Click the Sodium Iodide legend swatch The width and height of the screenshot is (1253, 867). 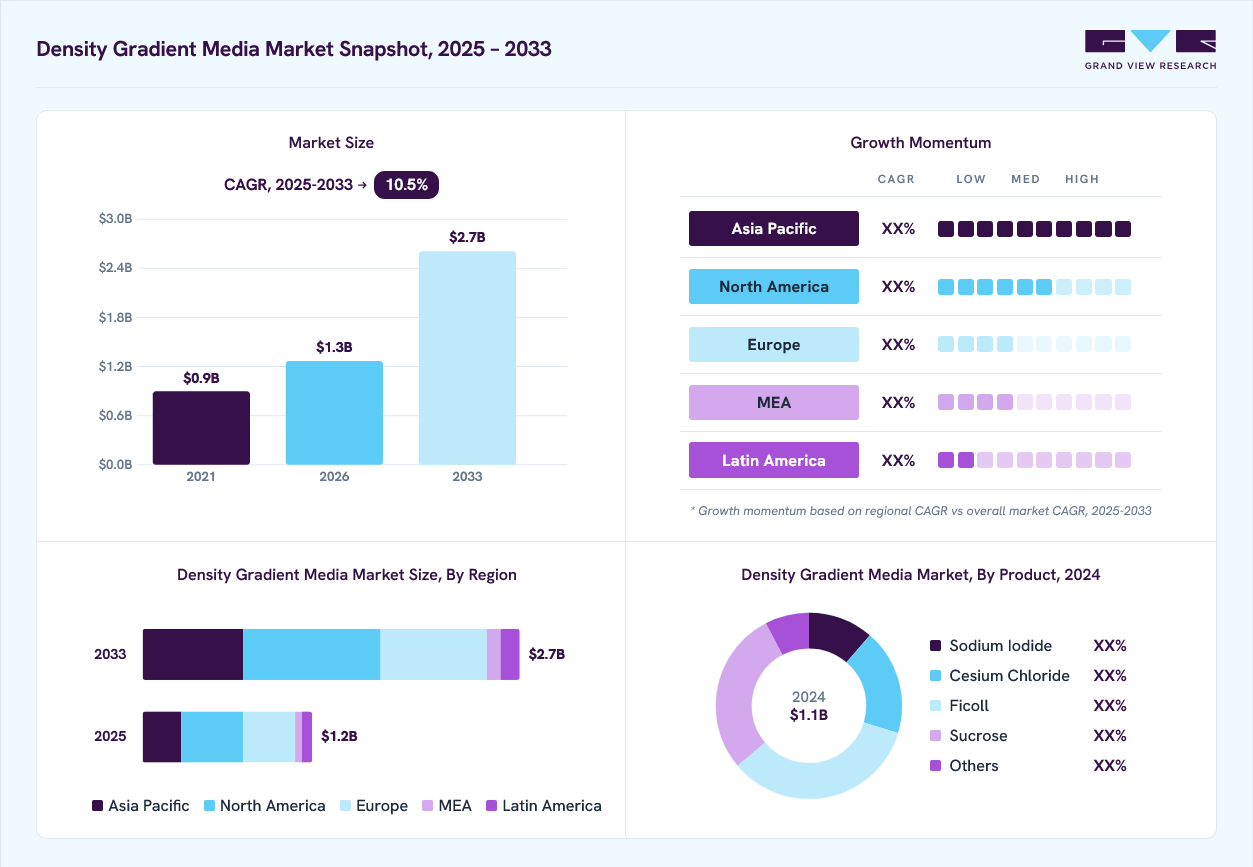point(936,646)
